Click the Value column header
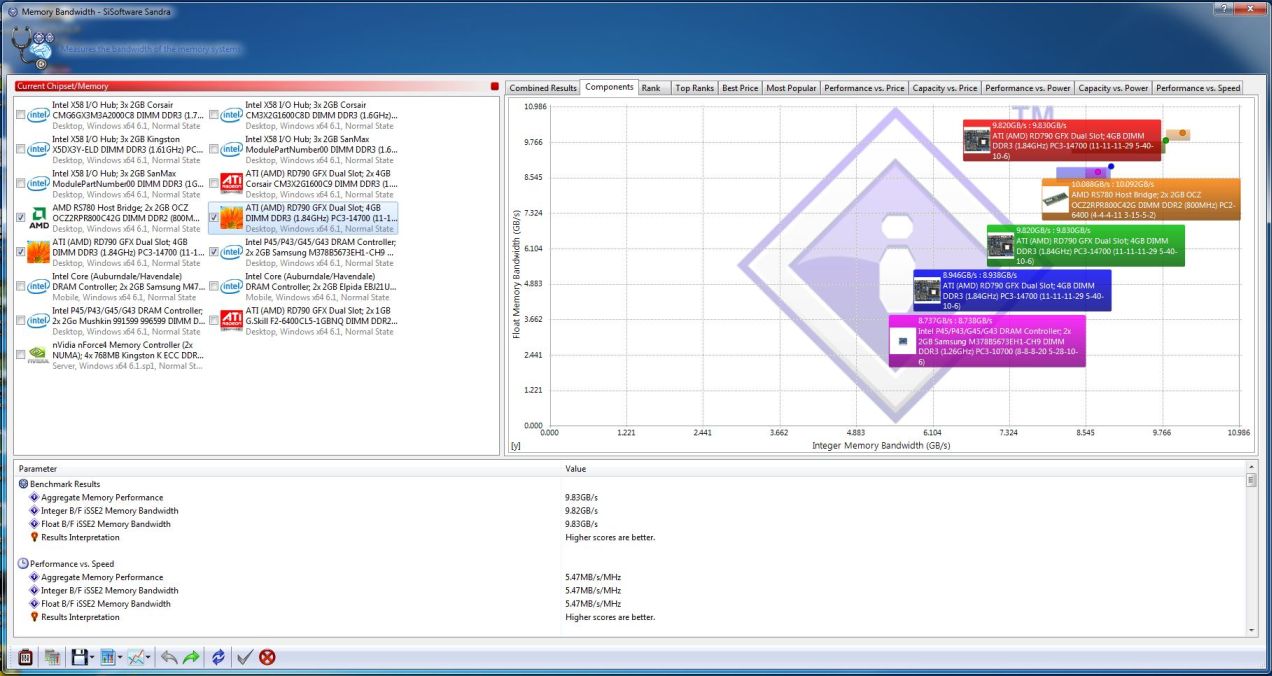 click(x=903, y=468)
